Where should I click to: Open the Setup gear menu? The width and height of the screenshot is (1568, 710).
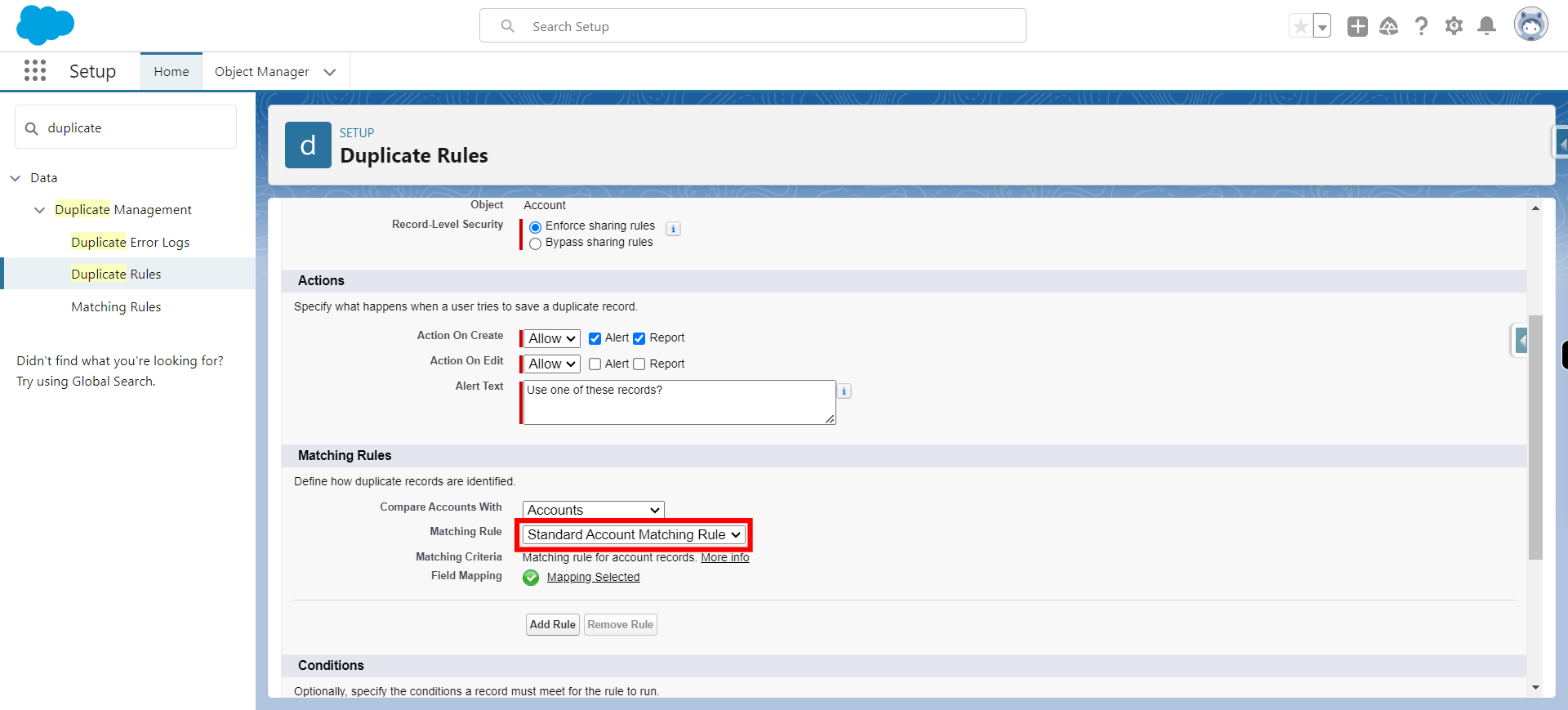[x=1454, y=26]
